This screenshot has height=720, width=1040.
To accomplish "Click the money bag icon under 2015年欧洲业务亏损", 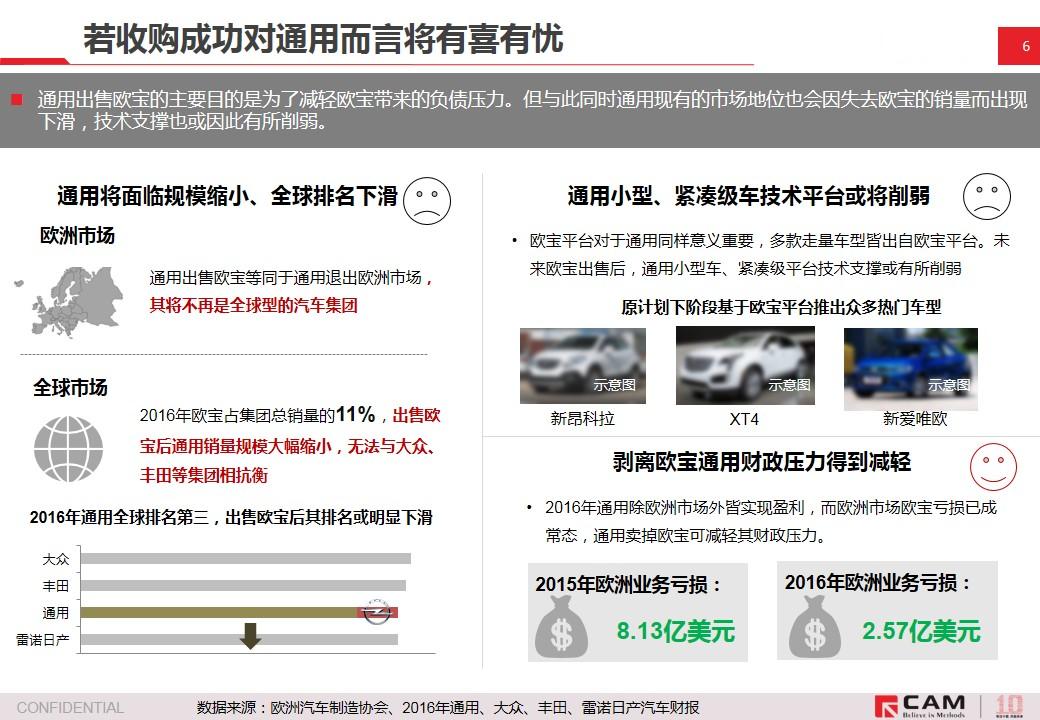I will coord(561,627).
